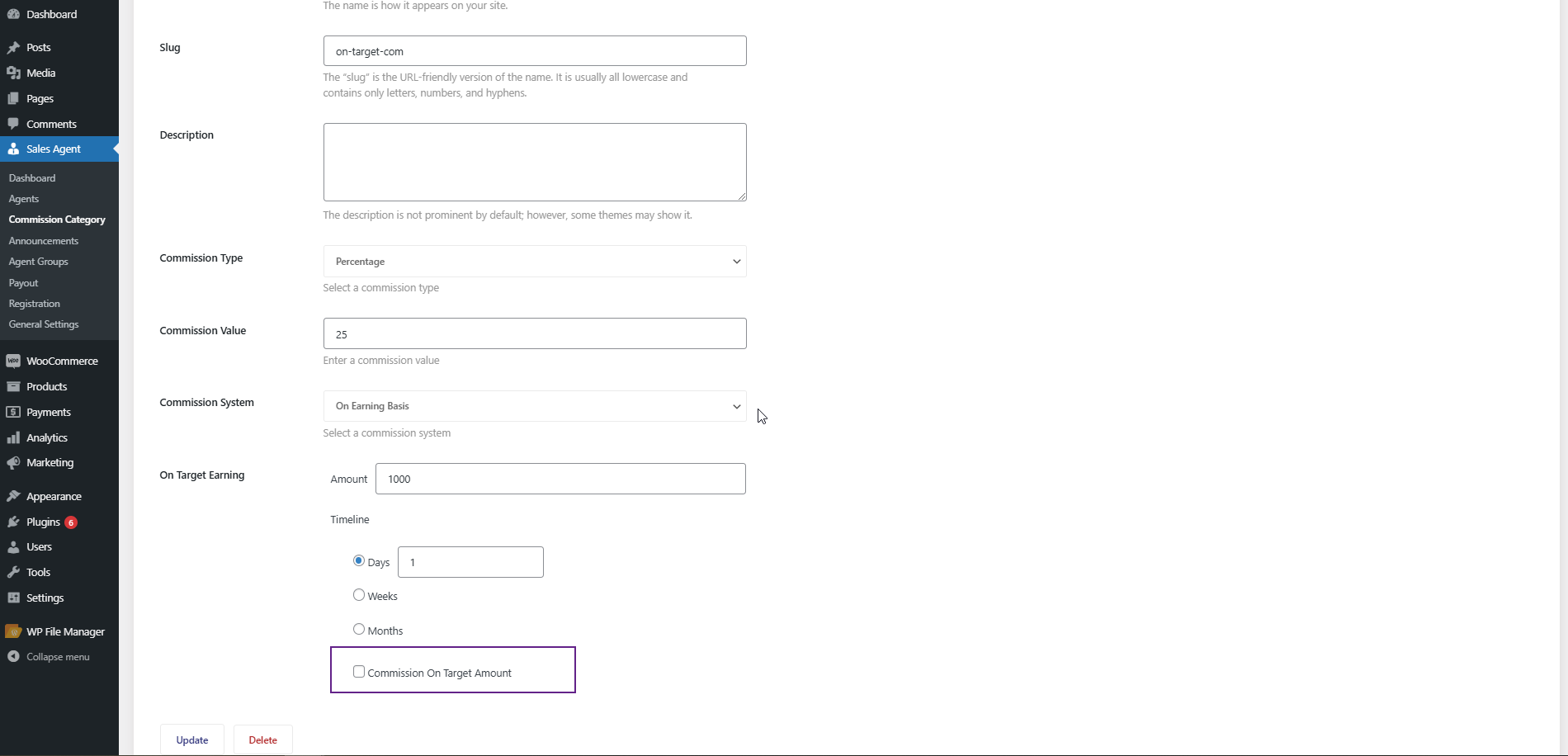
Task: Click the WP File Manager folder icon
Action: 13,631
